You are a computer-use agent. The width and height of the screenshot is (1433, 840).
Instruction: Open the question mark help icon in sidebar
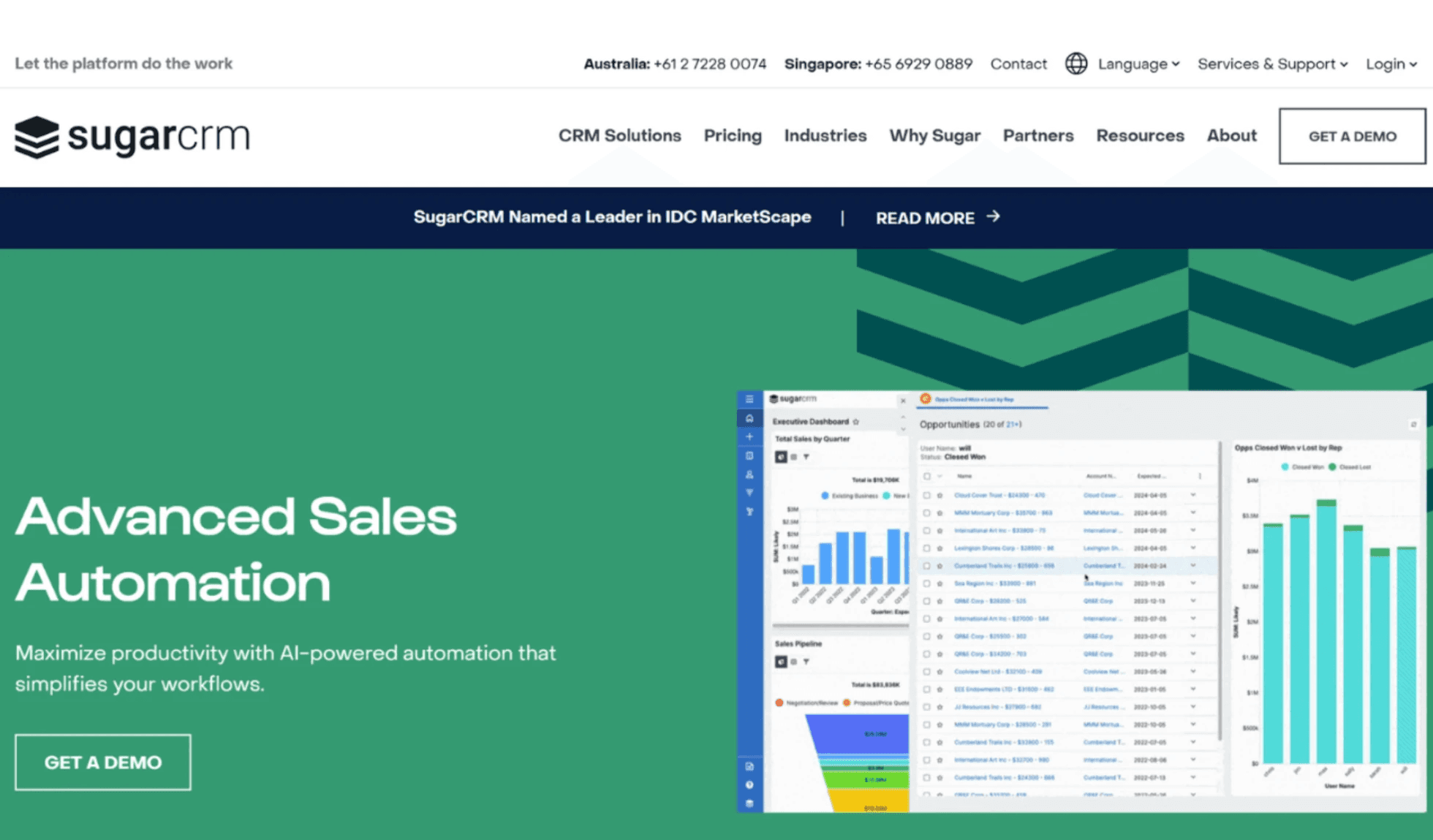pyautogui.click(x=749, y=784)
